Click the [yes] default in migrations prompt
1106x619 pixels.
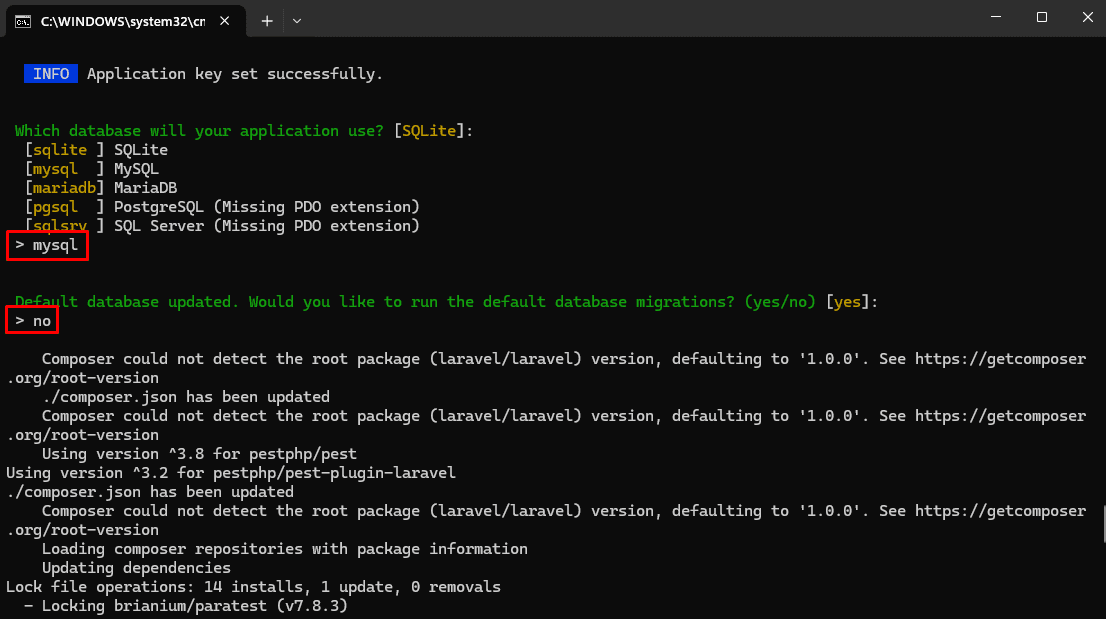[x=846, y=302]
